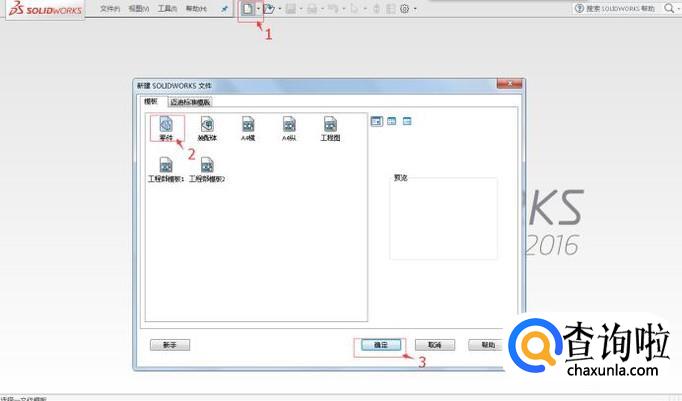The image size is (682, 401).
Task: Open the 视图 menu
Action: 139,9
